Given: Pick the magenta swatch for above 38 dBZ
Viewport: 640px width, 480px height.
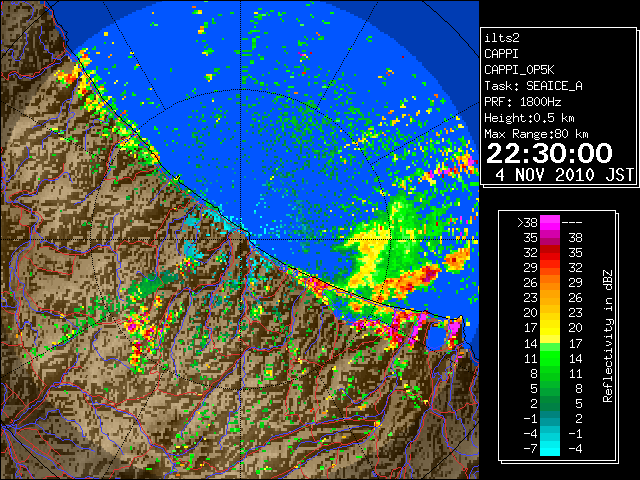Looking at the screenshot, I should (550, 222).
